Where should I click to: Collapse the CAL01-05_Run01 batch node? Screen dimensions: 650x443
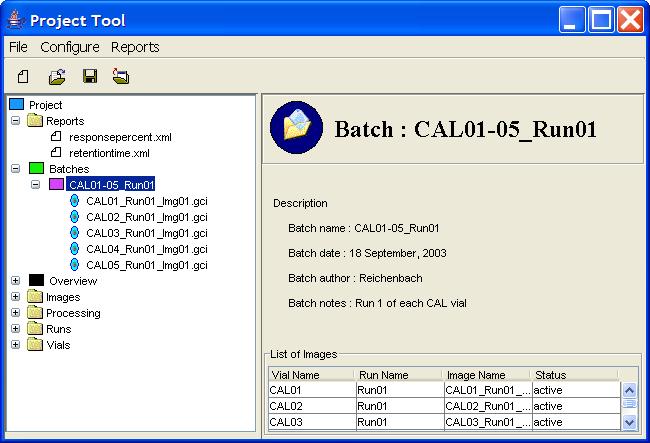coord(35,185)
